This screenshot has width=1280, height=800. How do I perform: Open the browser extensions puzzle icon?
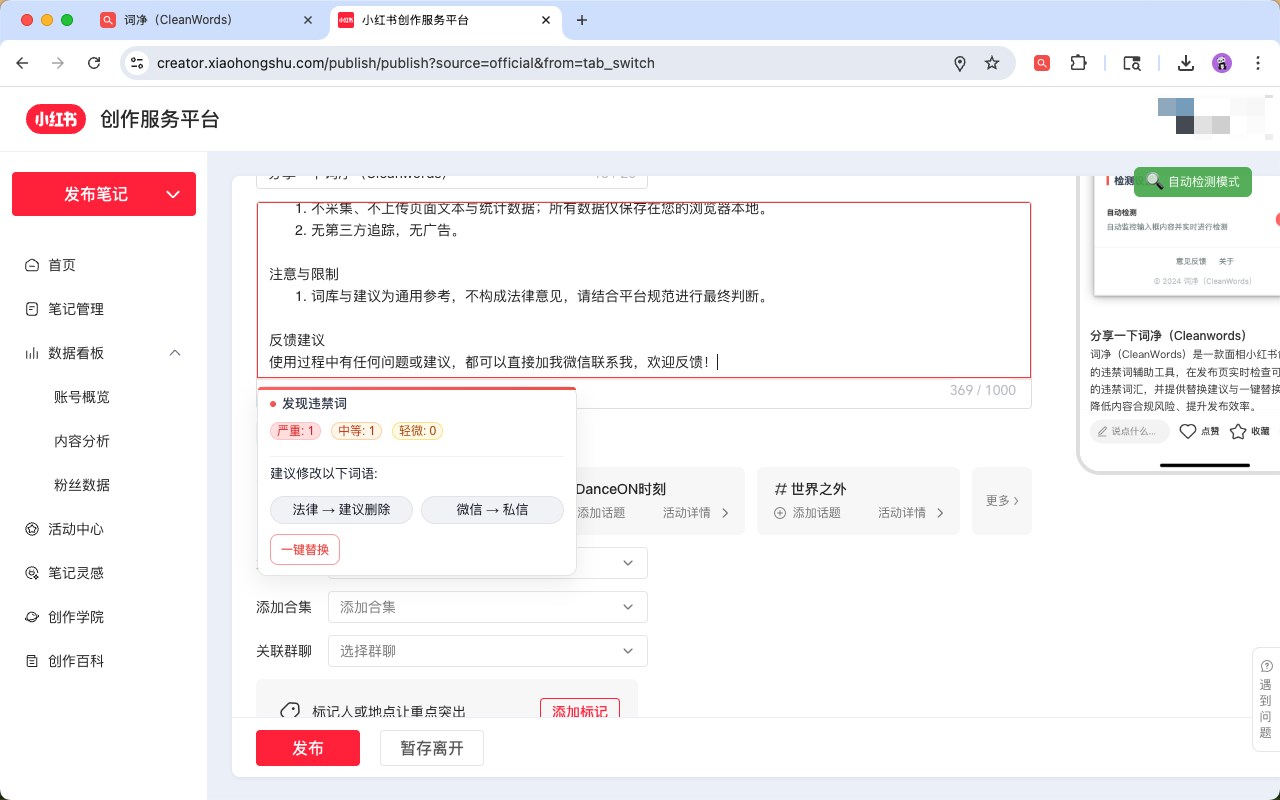click(1078, 63)
